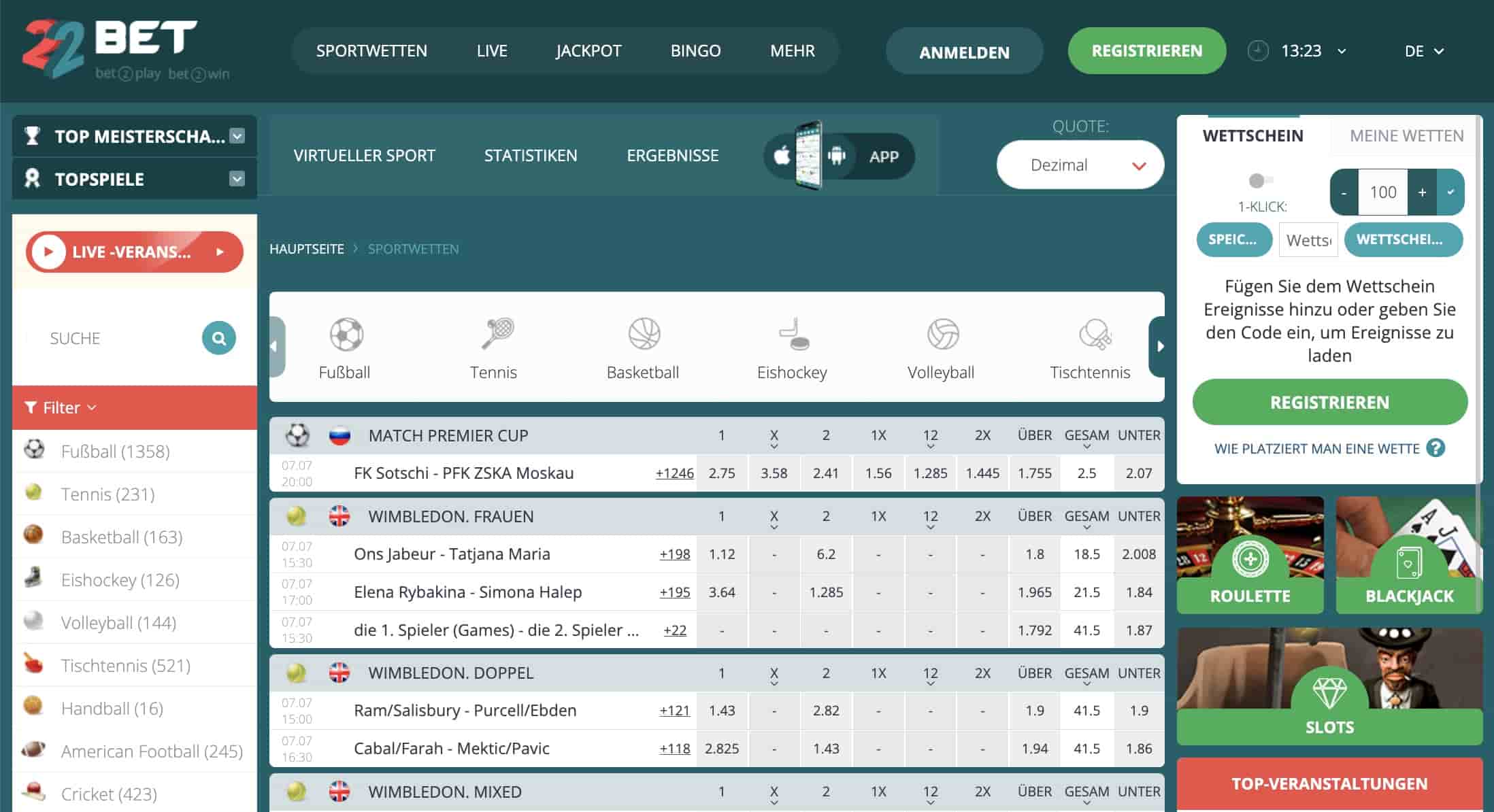The width and height of the screenshot is (1494, 812).
Task: Go to the Live menu
Action: (x=492, y=51)
